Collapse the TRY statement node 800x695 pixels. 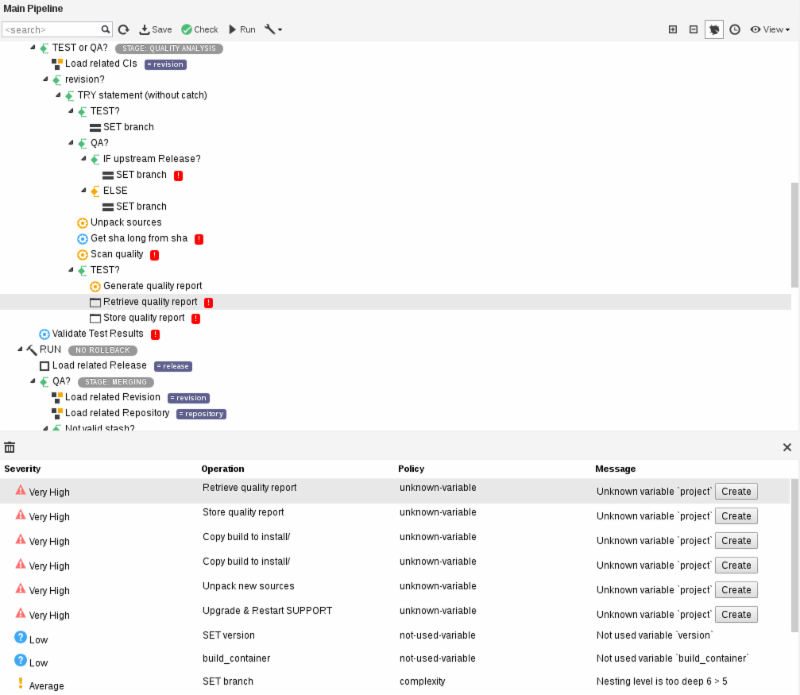coord(58,95)
